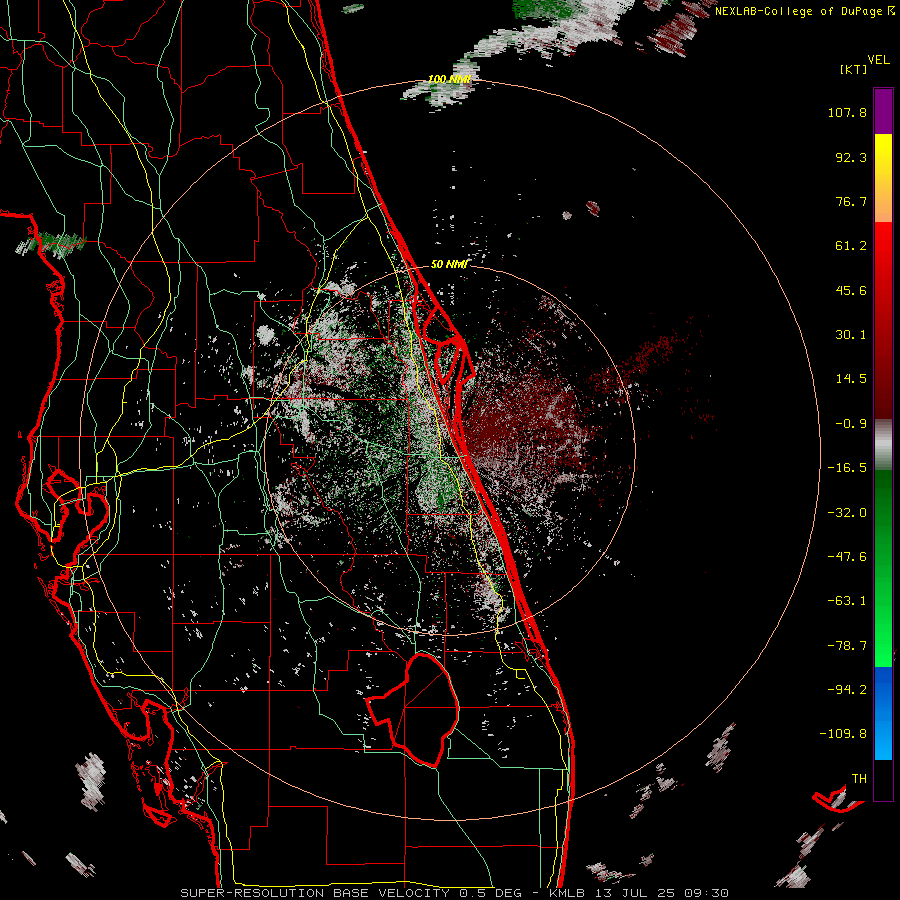Viewport: 900px width, 900px height.
Task: Click the -0.9 velocity scale value
Action: click(x=851, y=424)
